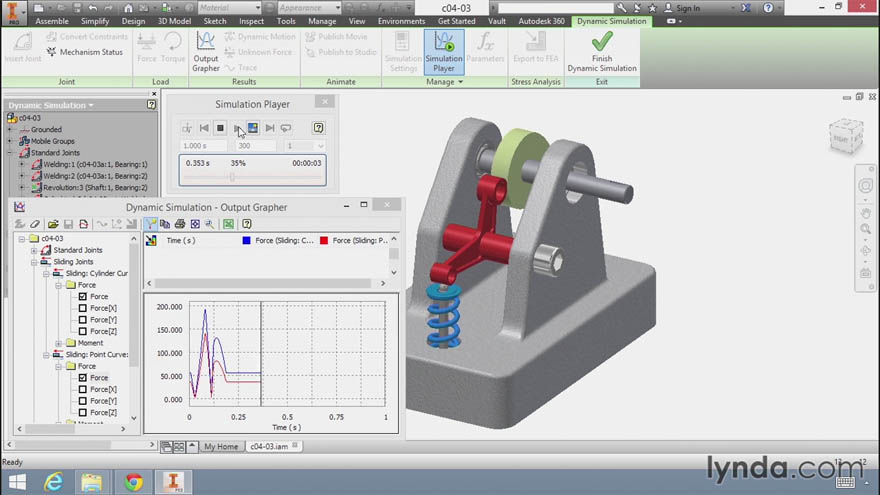Open the Autodesk 360 ribbon tab
The width and height of the screenshot is (880, 495).
point(541,21)
